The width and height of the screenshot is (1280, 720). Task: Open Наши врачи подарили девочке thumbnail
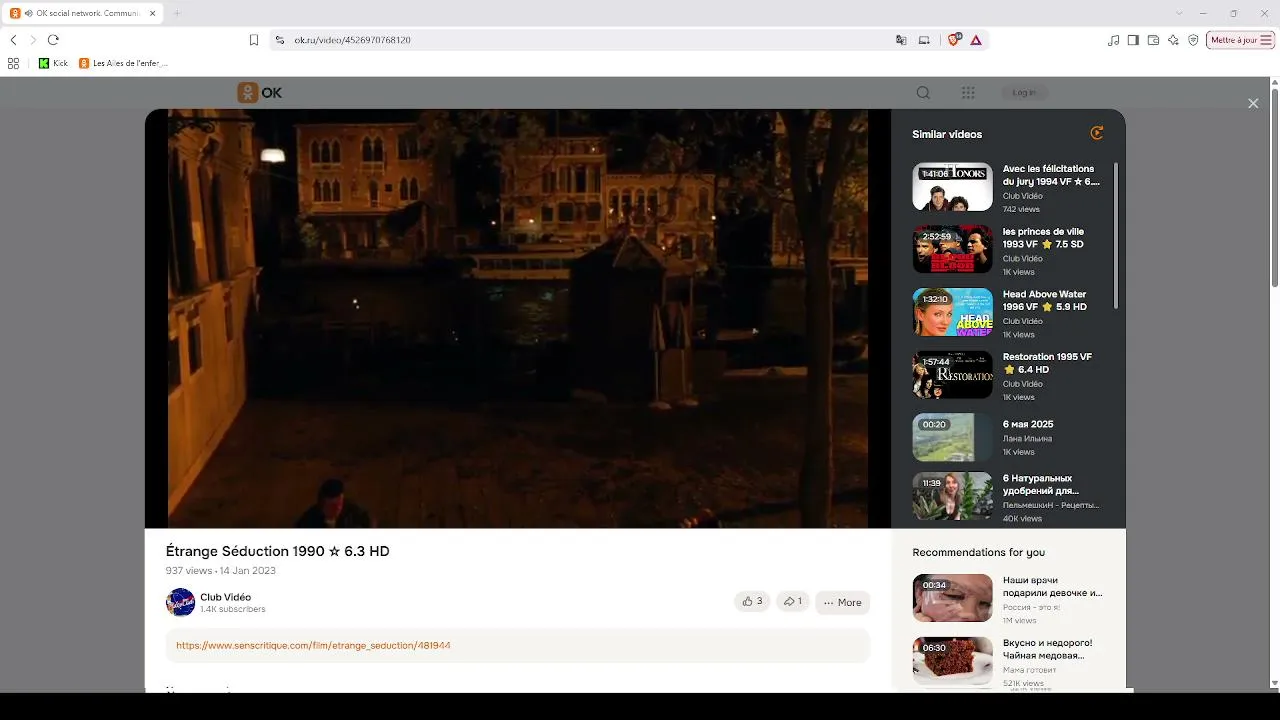tap(952, 598)
